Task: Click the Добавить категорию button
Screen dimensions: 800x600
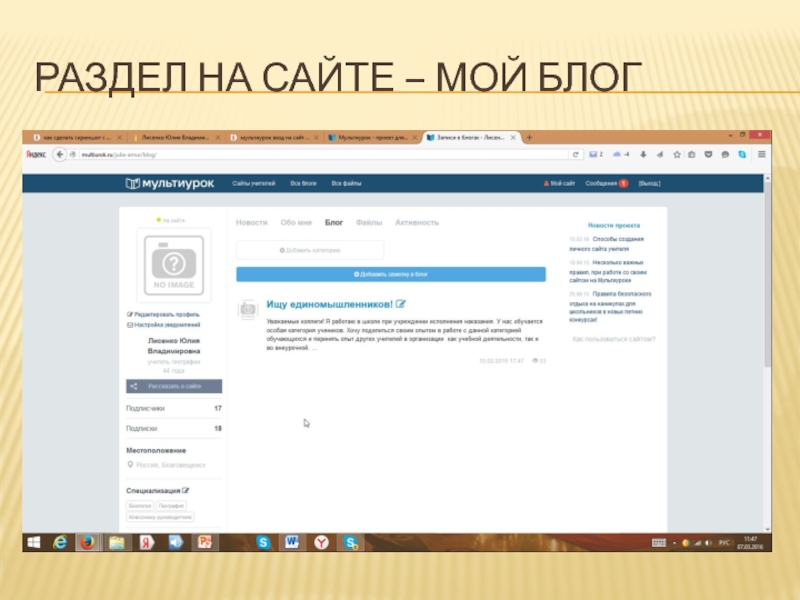Action: [309, 250]
